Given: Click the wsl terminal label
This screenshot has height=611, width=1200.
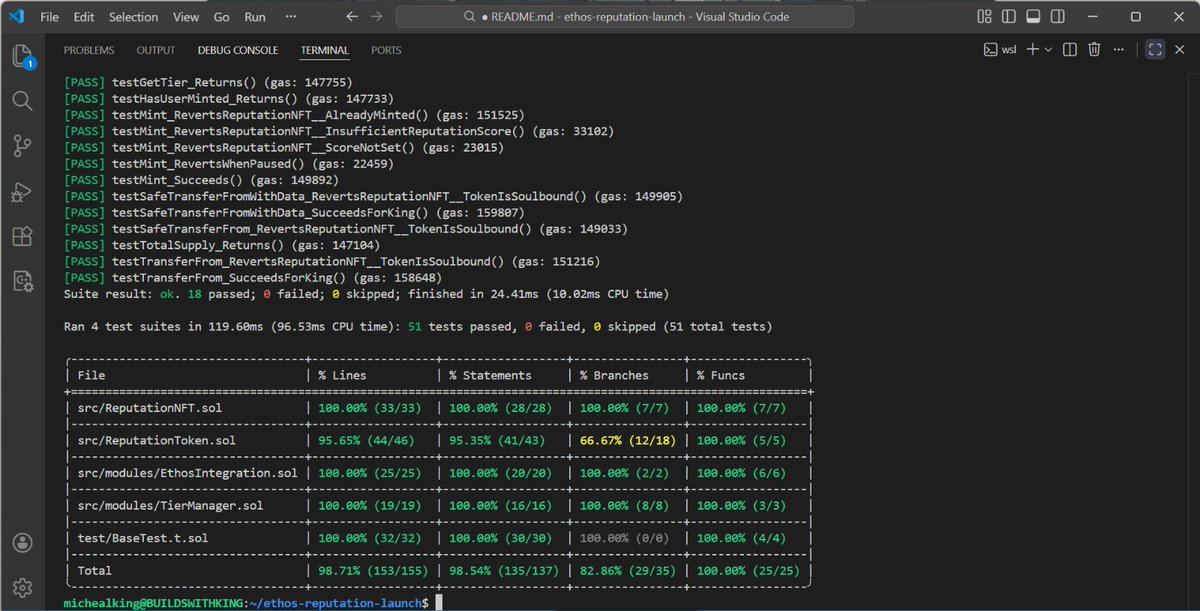Looking at the screenshot, I should point(1009,50).
